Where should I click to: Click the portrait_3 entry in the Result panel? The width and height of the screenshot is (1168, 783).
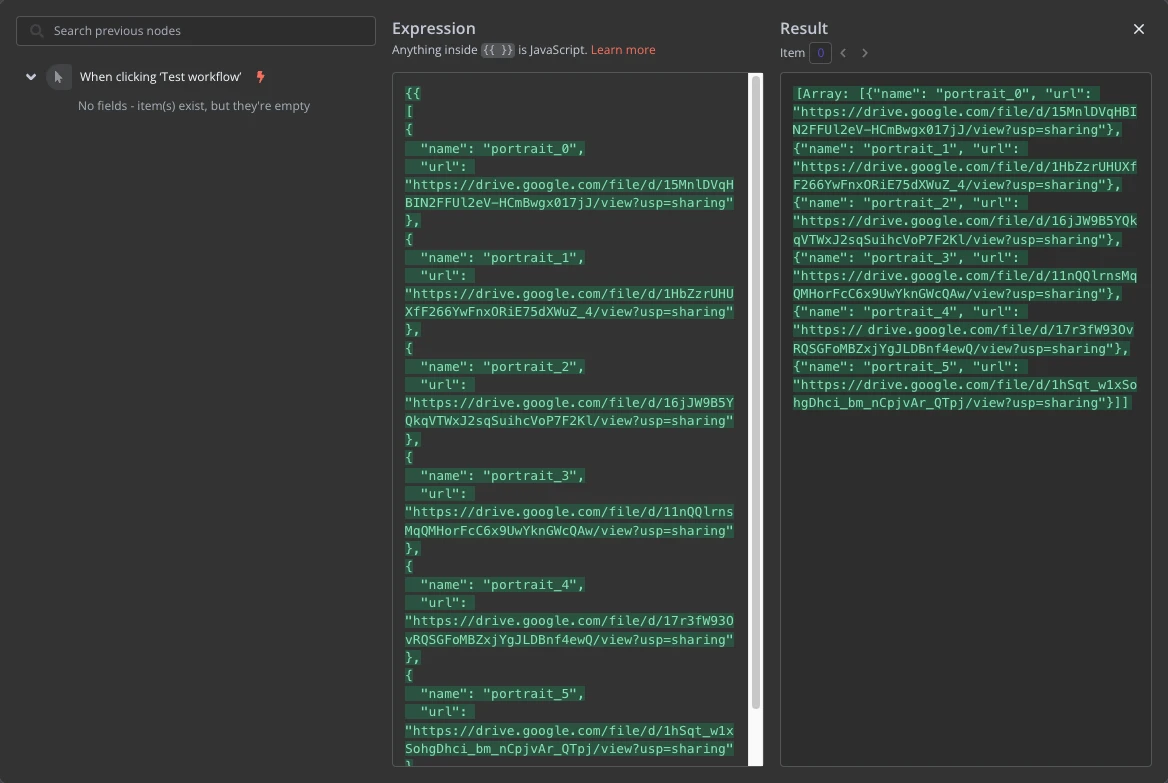click(x=965, y=276)
